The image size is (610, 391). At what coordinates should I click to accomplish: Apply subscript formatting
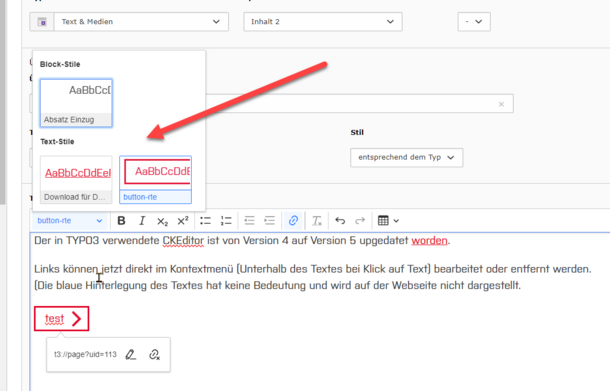[162, 221]
